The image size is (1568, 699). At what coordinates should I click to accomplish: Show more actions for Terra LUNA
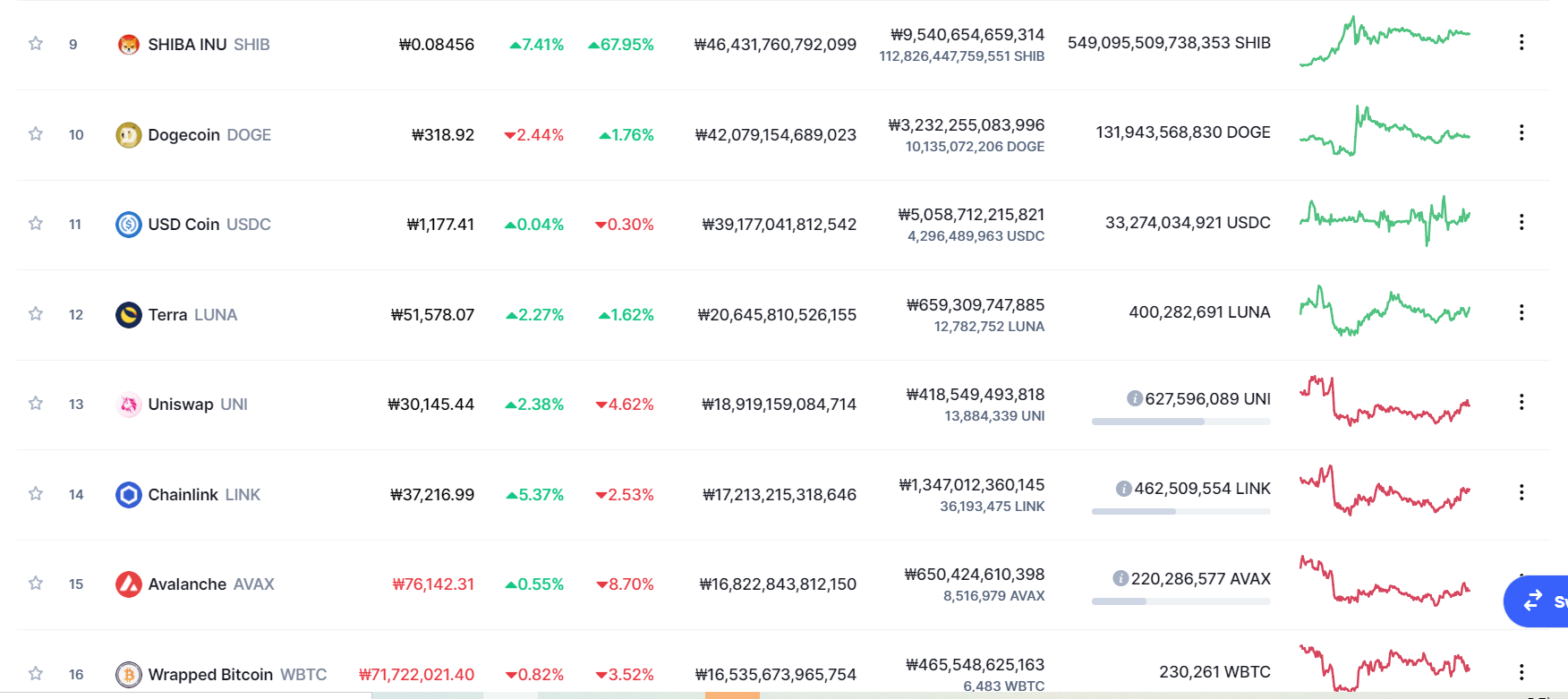(1521, 312)
